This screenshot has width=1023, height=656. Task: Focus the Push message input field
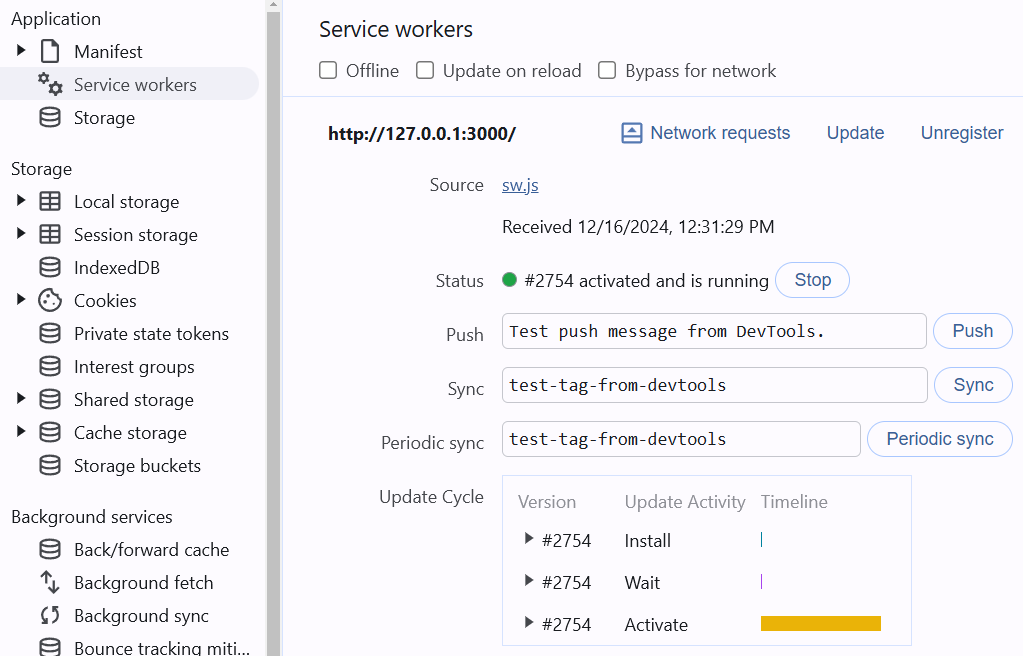click(x=714, y=331)
